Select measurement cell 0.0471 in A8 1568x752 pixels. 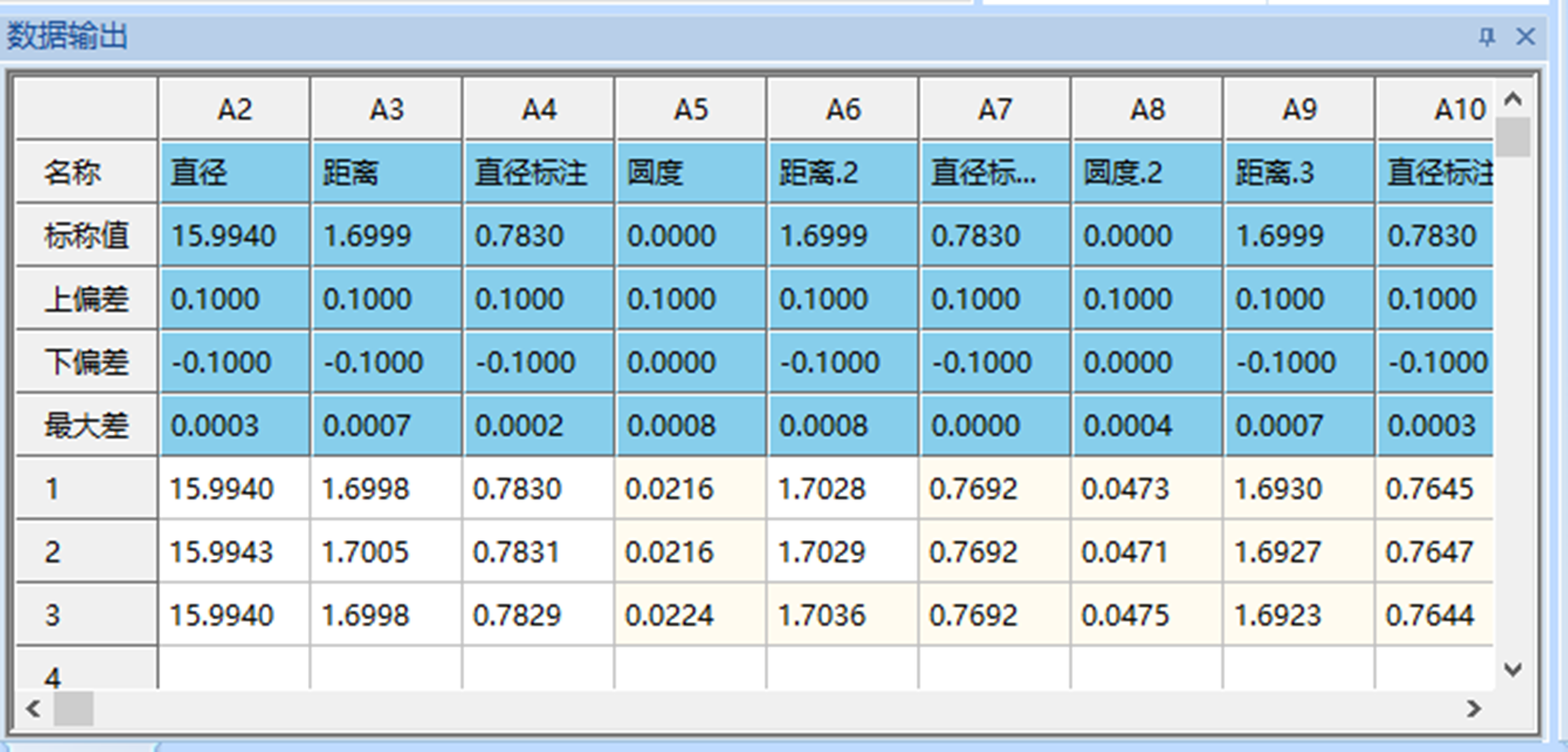(x=1147, y=552)
